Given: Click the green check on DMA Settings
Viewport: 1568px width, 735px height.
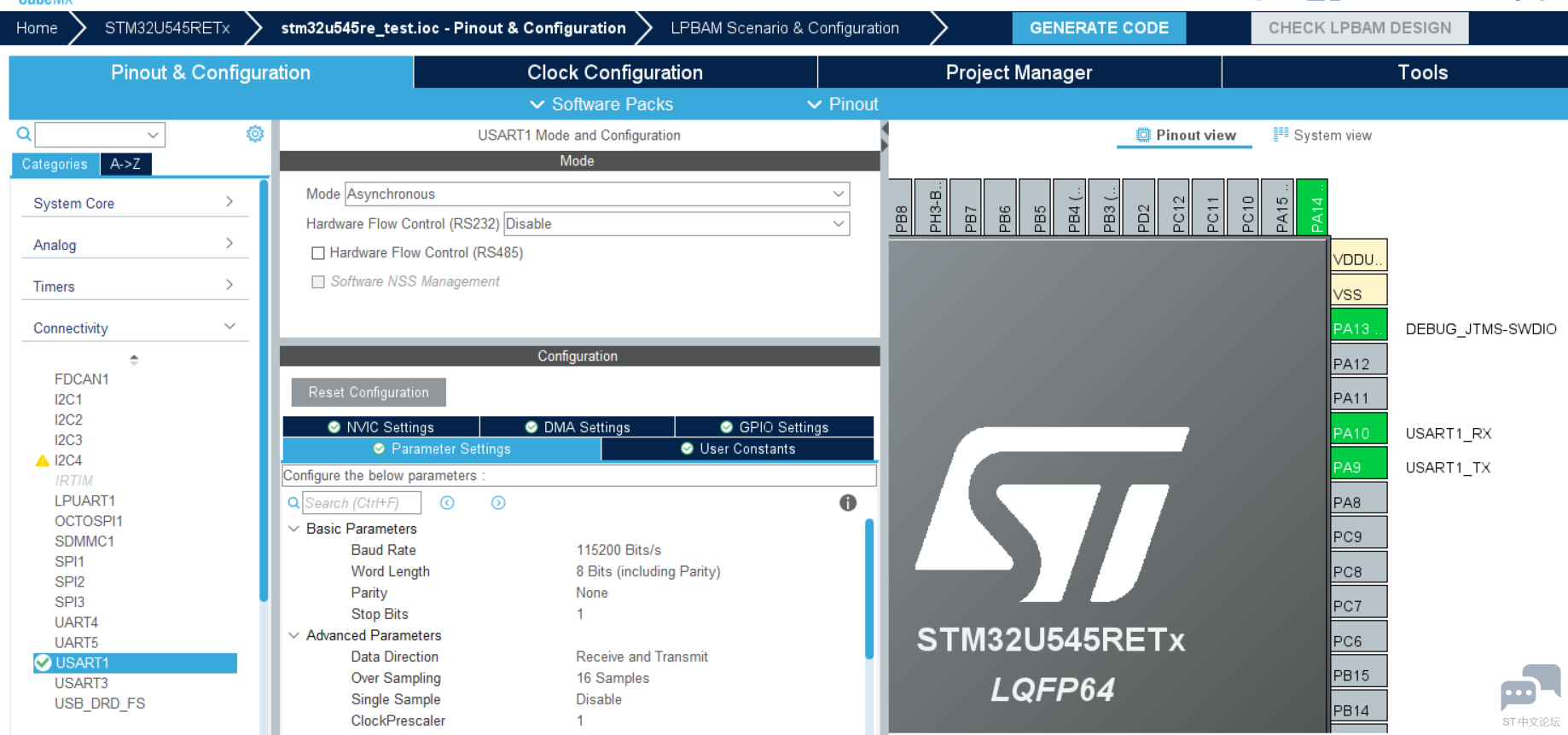Looking at the screenshot, I should (531, 427).
